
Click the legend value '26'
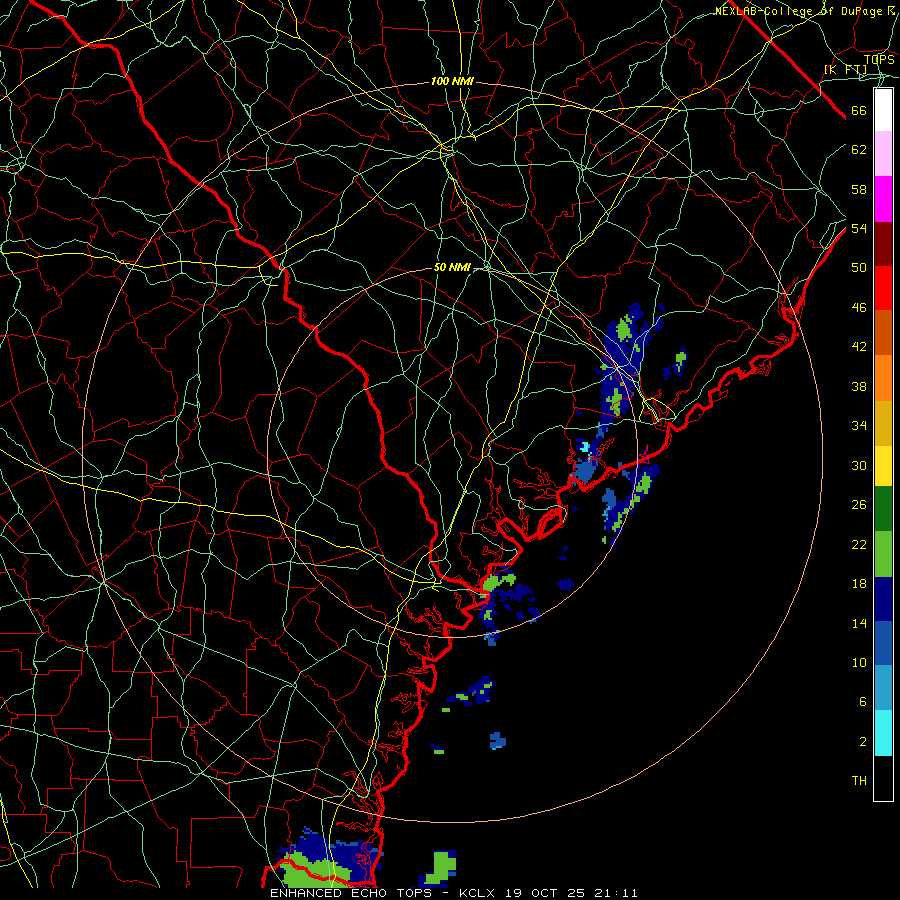[x=859, y=505]
